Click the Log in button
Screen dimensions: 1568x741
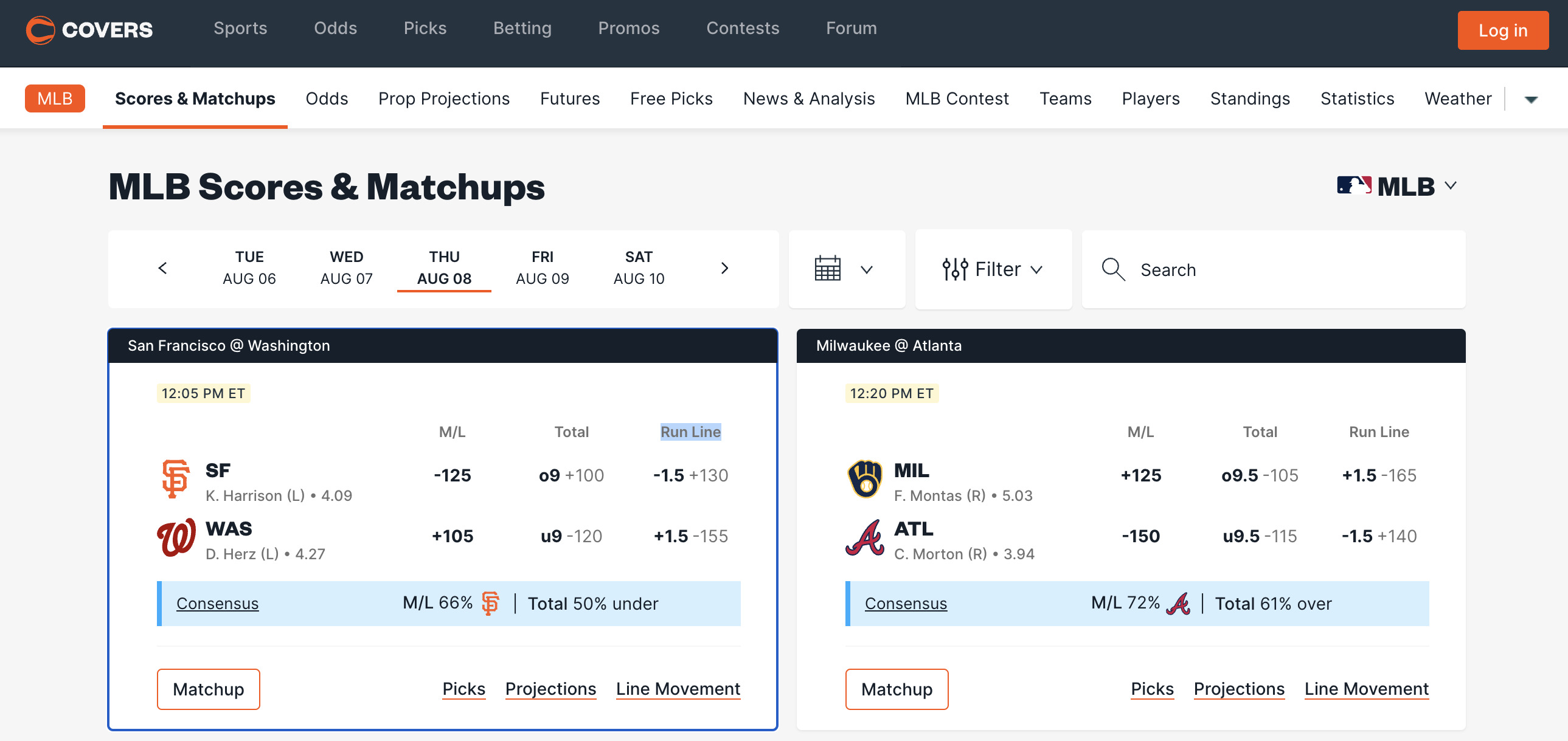click(x=1502, y=30)
